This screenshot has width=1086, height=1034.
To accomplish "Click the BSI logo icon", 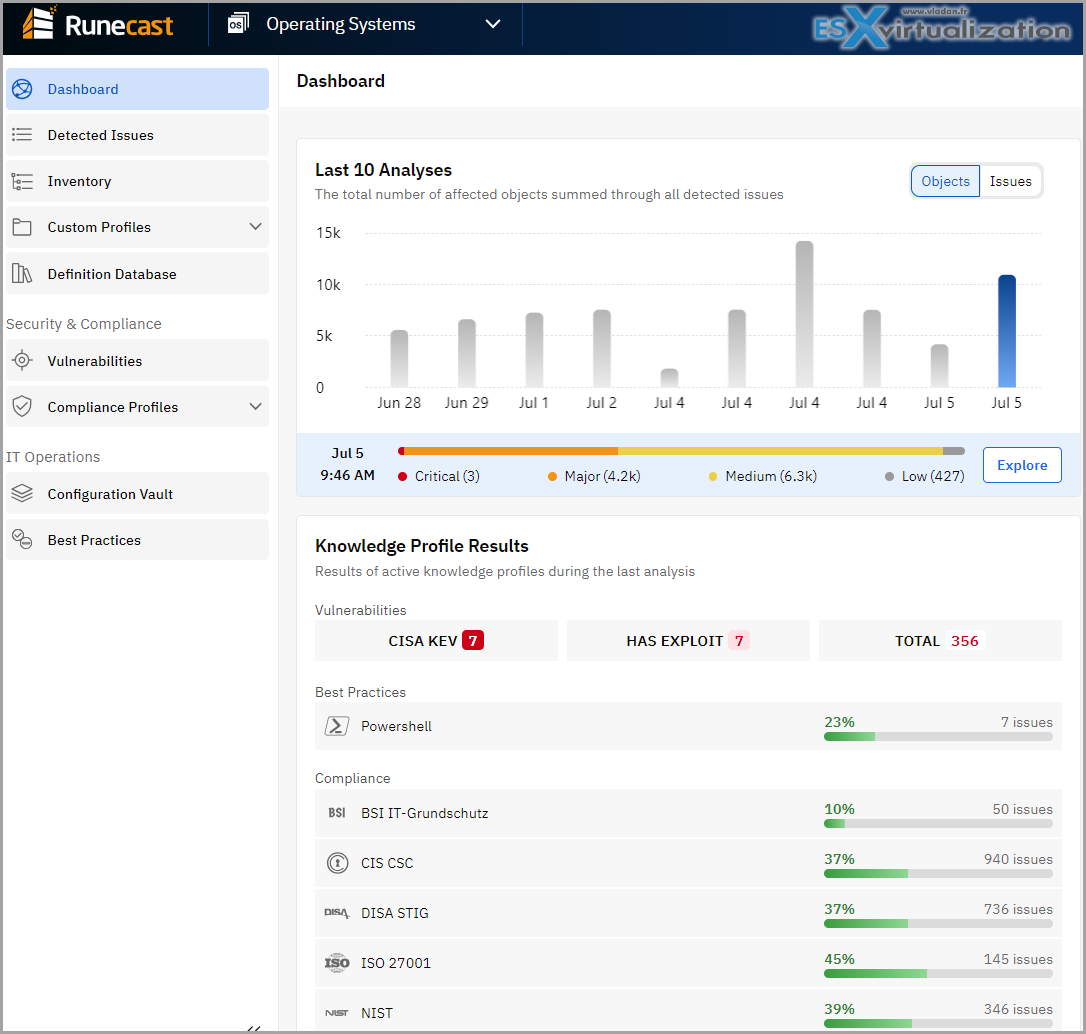I will [337, 813].
